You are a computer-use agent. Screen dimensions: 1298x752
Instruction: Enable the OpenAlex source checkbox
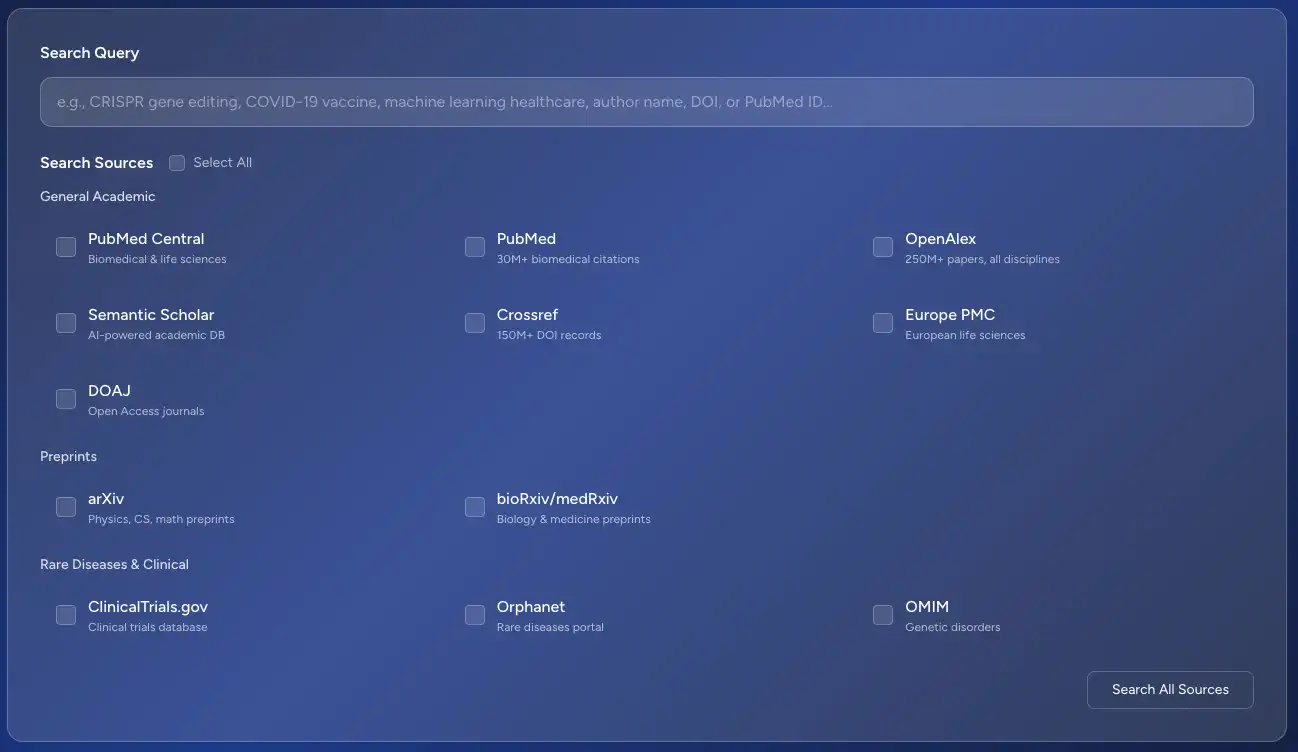pos(883,247)
